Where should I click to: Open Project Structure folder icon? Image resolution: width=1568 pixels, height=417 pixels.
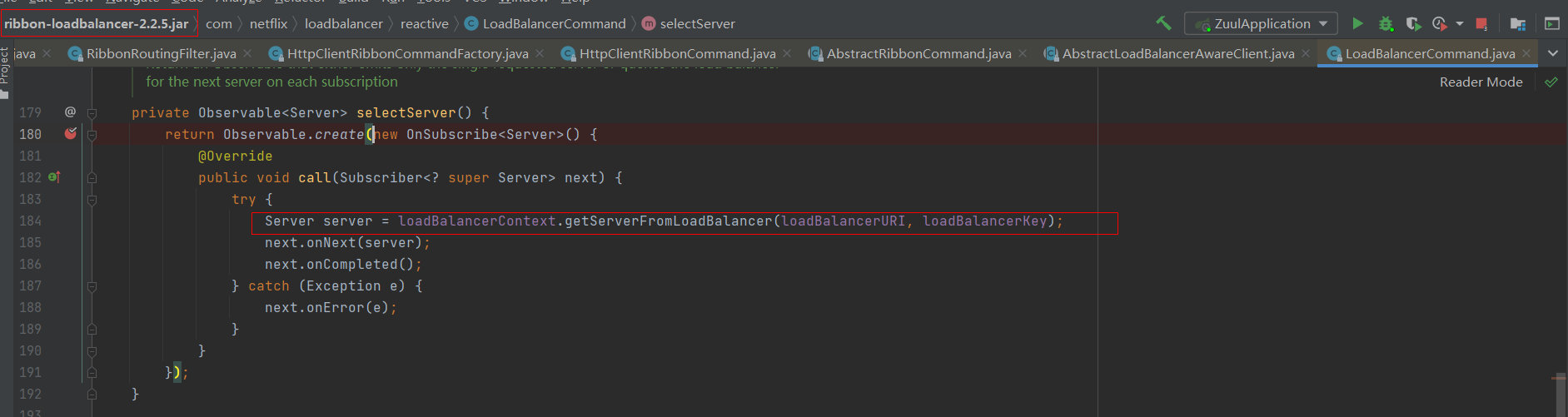(x=1518, y=23)
